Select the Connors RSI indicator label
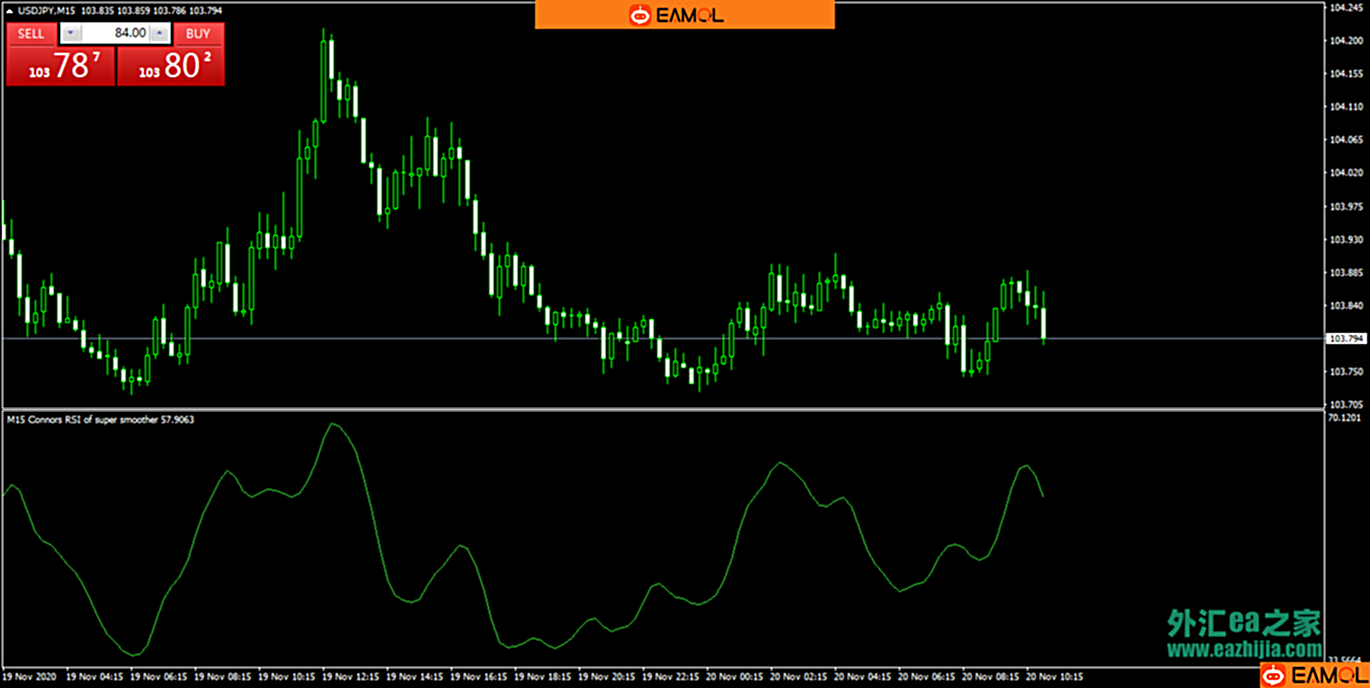This screenshot has width=1370, height=688. [x=100, y=420]
